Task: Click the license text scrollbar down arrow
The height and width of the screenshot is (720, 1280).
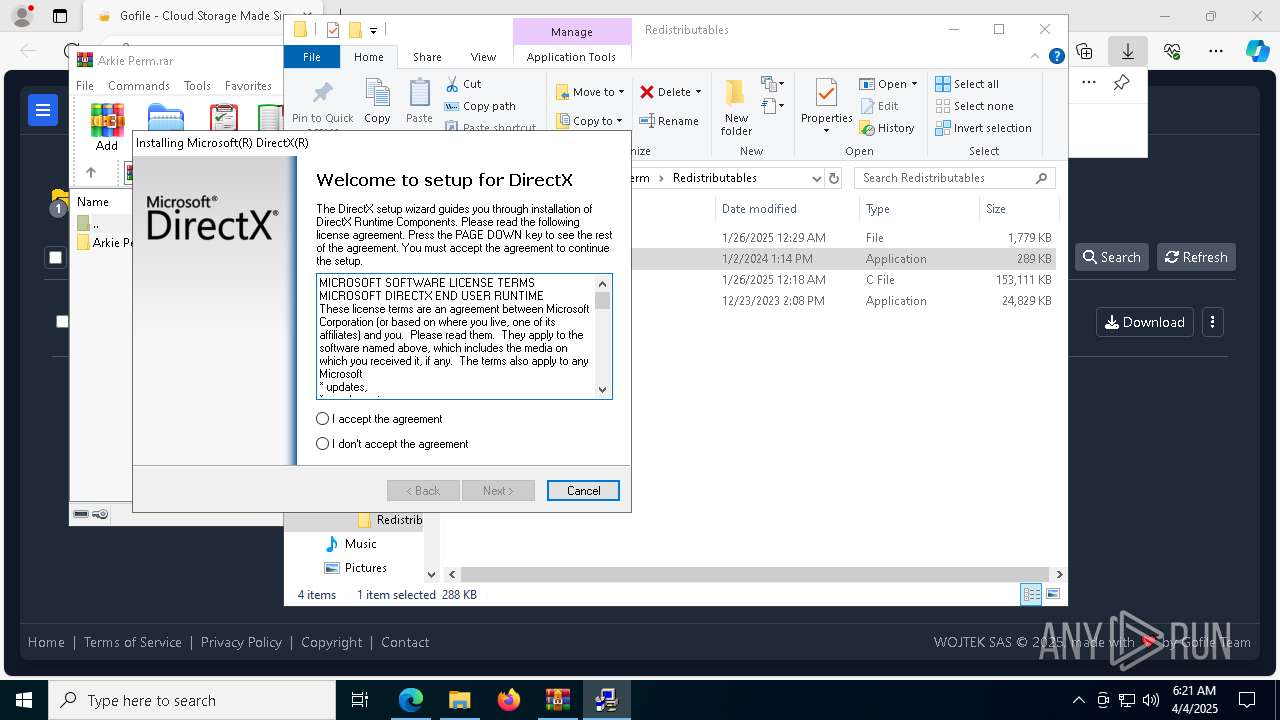Action: (602, 390)
